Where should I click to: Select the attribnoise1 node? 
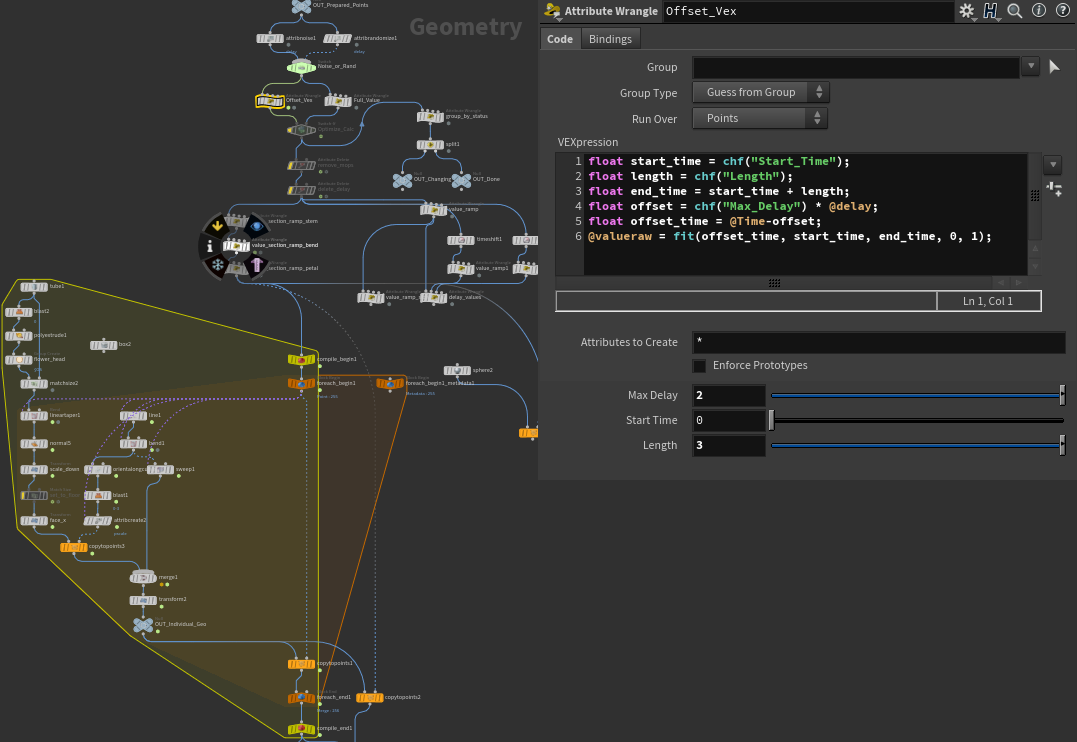coord(270,38)
